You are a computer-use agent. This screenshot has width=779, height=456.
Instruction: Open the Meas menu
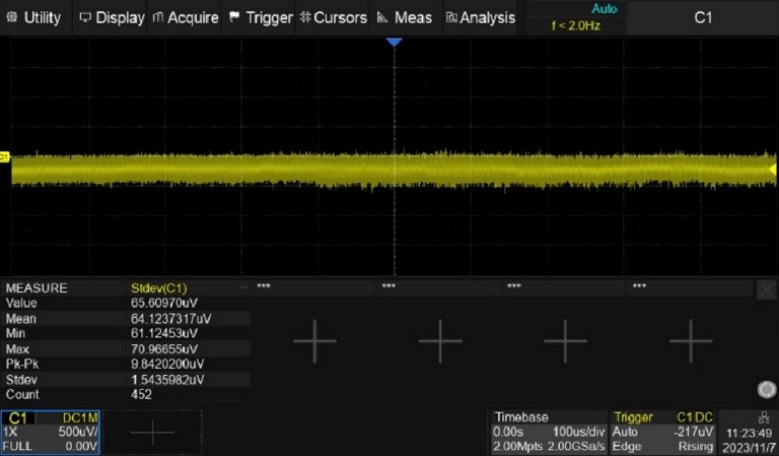[x=404, y=18]
